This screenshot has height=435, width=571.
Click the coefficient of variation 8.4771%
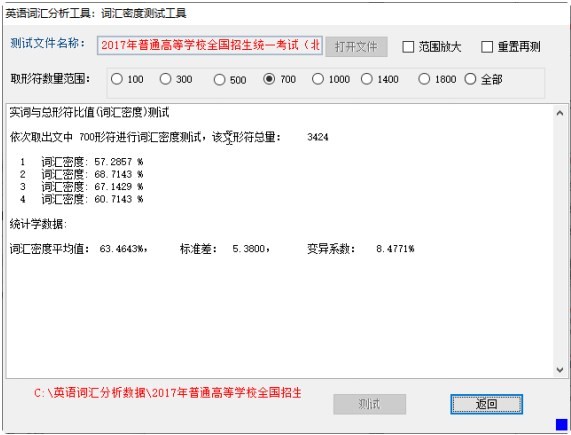click(x=395, y=249)
